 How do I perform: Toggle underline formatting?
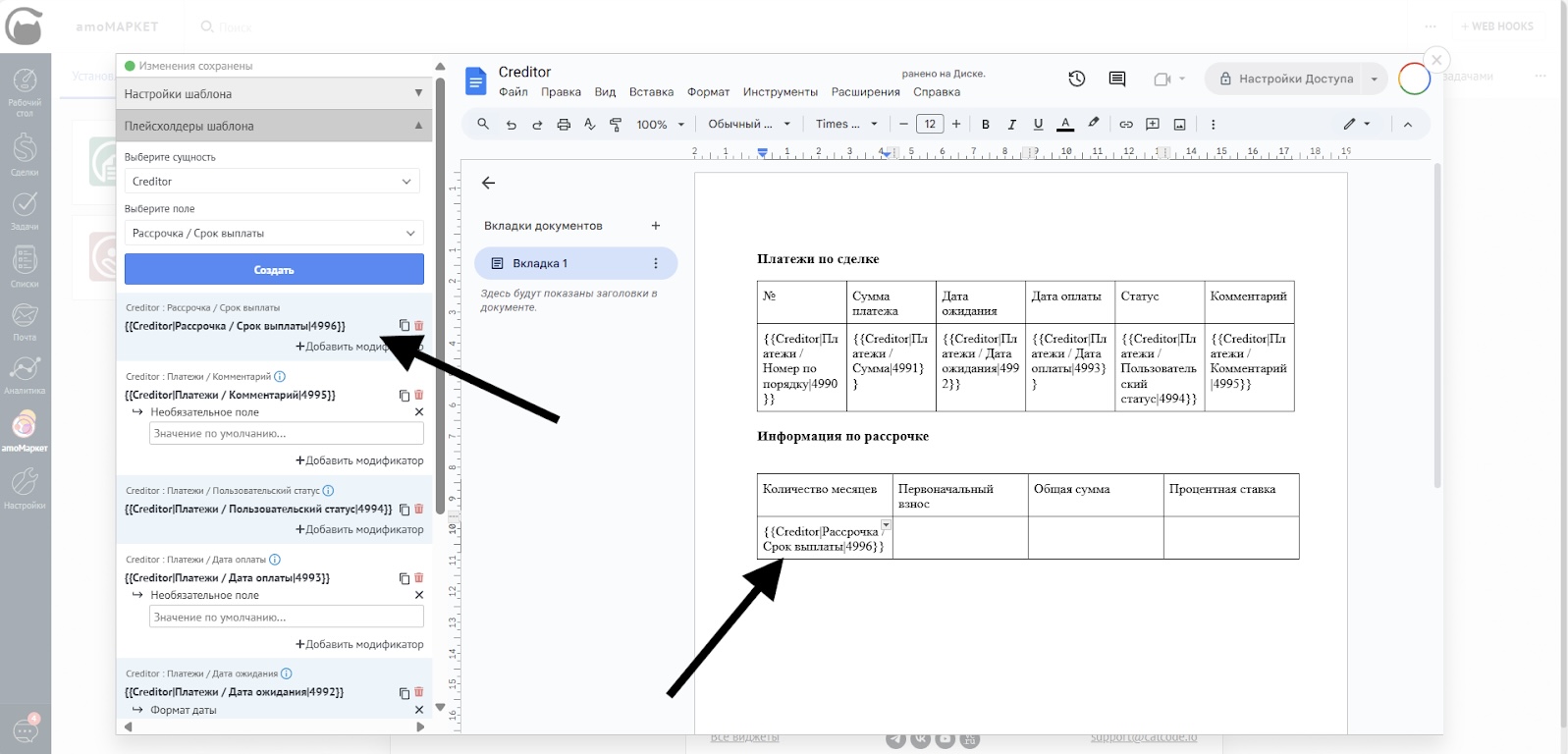click(1039, 125)
